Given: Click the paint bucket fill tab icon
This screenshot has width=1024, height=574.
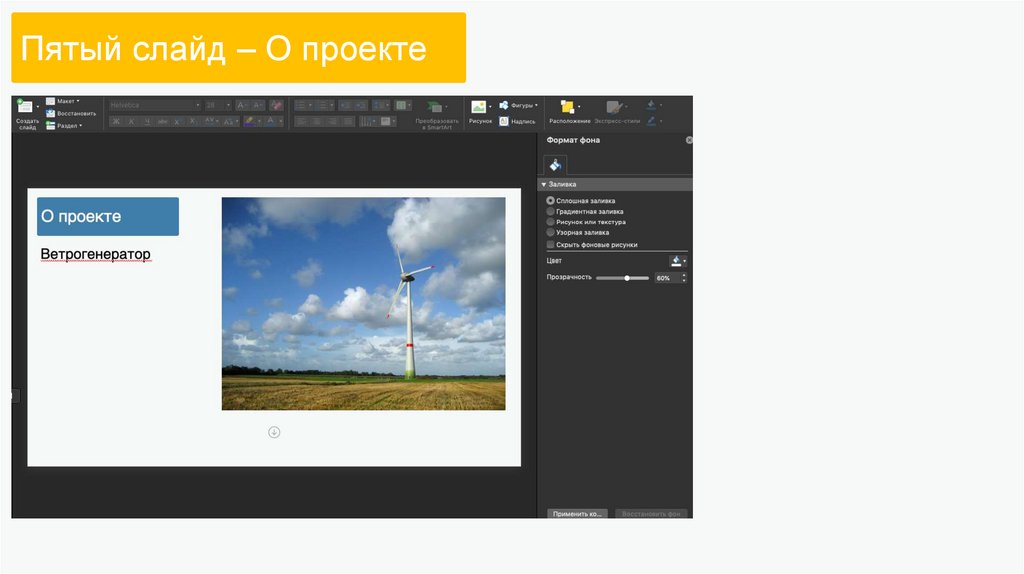Looking at the screenshot, I should [x=555, y=165].
